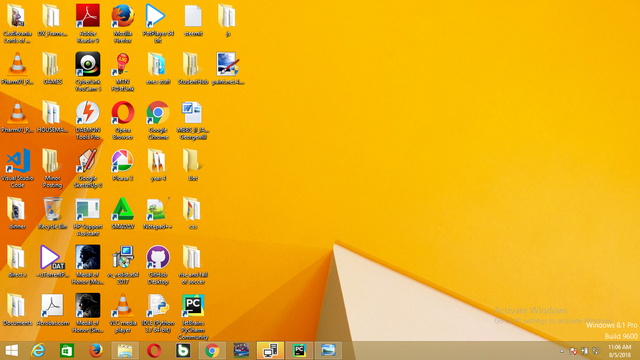Select the year 4 folder

click(x=158, y=164)
